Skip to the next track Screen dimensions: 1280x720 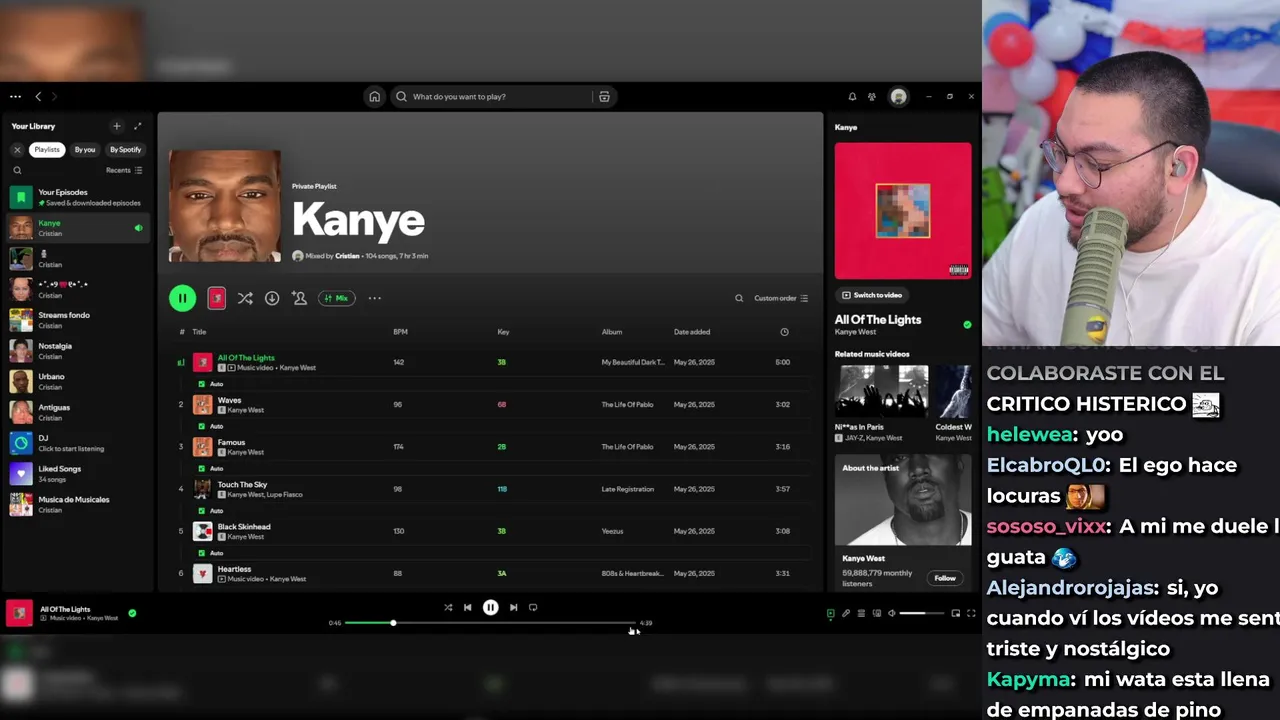(514, 607)
